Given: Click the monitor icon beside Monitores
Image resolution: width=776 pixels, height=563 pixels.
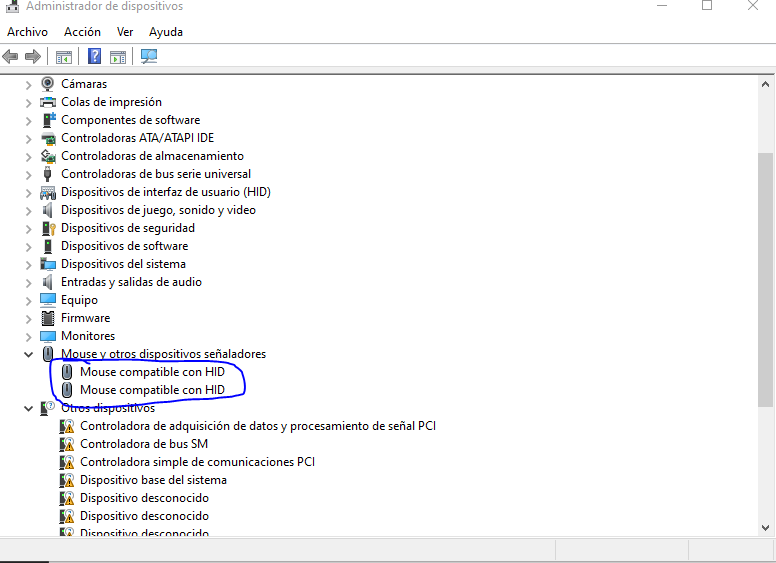Looking at the screenshot, I should tap(48, 336).
